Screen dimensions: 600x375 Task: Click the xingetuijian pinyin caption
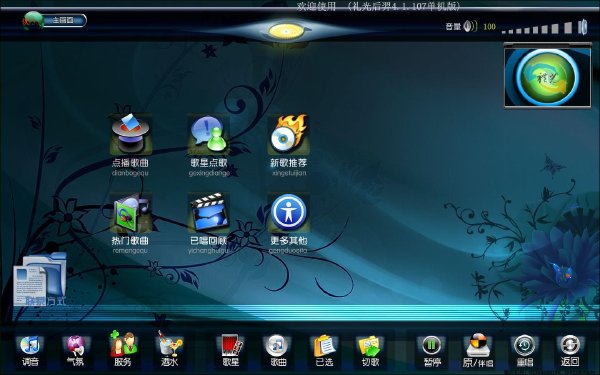tap(289, 173)
